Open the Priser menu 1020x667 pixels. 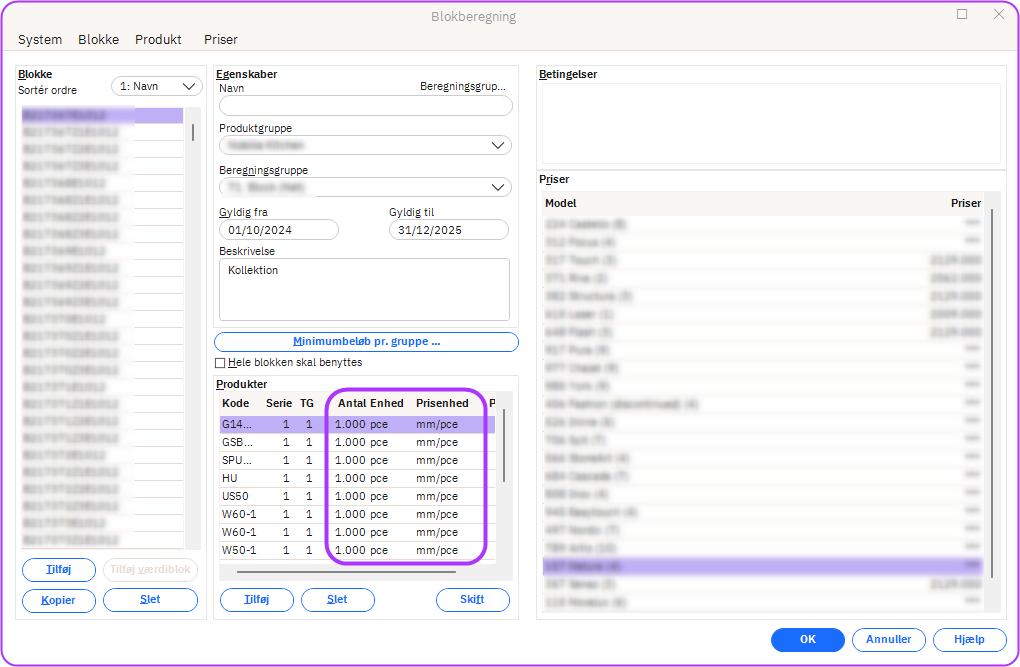coord(221,40)
